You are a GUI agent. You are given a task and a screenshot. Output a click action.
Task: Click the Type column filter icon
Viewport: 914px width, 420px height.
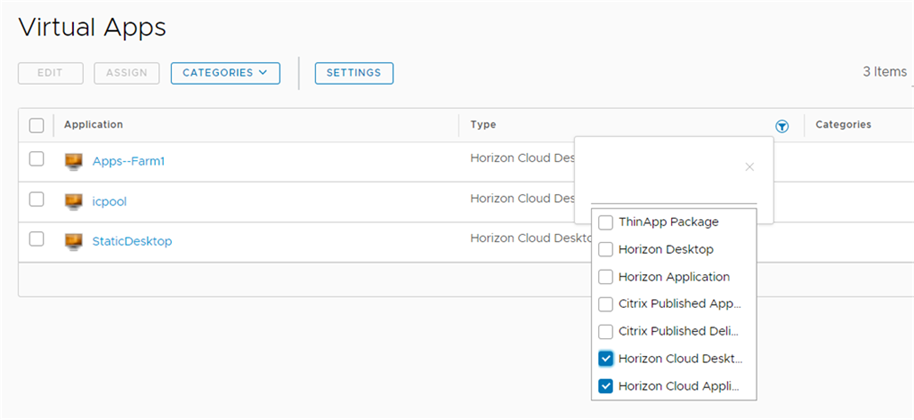tap(782, 126)
